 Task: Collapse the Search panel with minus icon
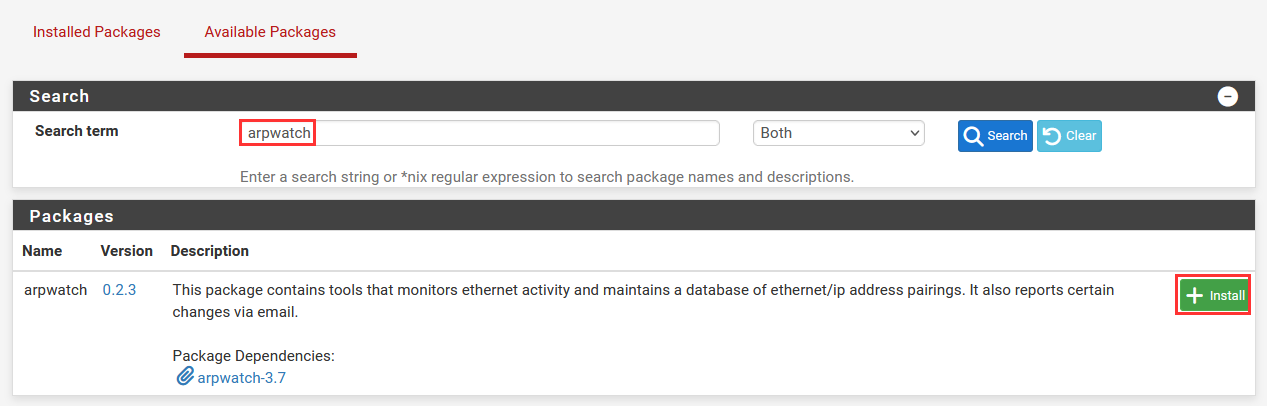click(1227, 97)
